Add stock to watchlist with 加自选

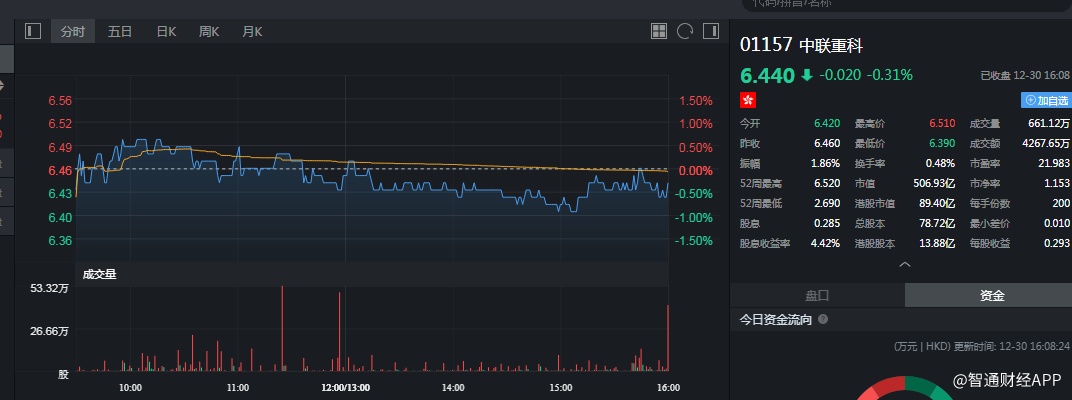pyautogui.click(x=1046, y=100)
